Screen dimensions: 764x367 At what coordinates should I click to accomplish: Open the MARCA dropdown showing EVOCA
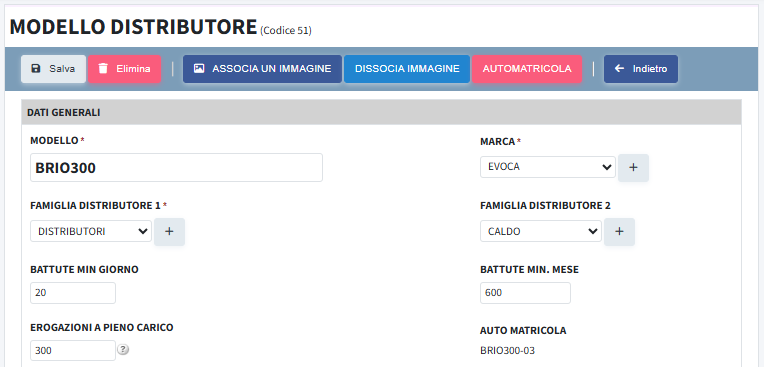548,167
